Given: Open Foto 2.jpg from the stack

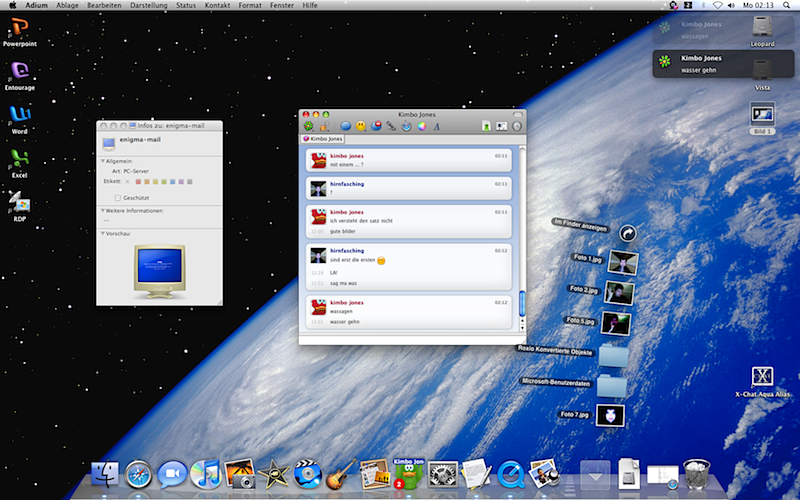Looking at the screenshot, I should point(619,293).
